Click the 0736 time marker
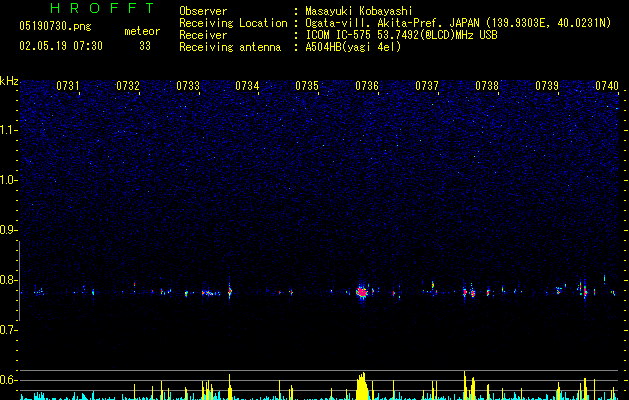 (367, 86)
